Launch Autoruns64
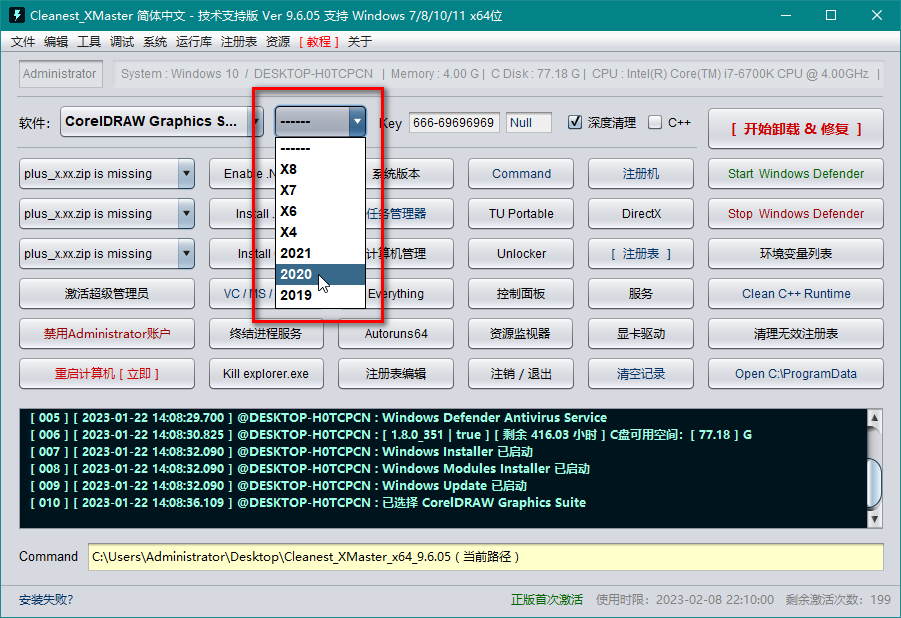This screenshot has width=901, height=618. (x=396, y=333)
